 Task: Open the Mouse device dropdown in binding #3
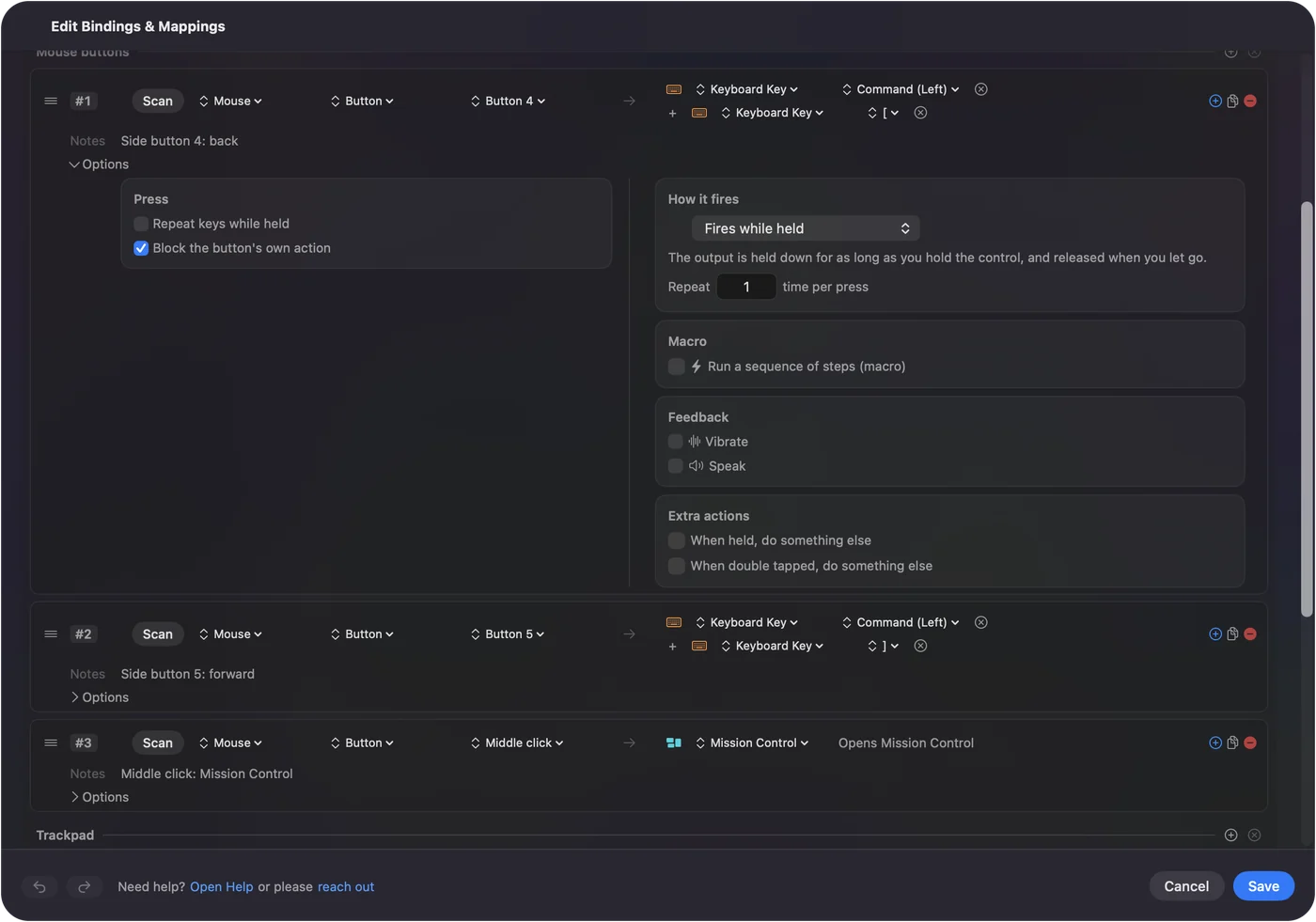point(231,742)
